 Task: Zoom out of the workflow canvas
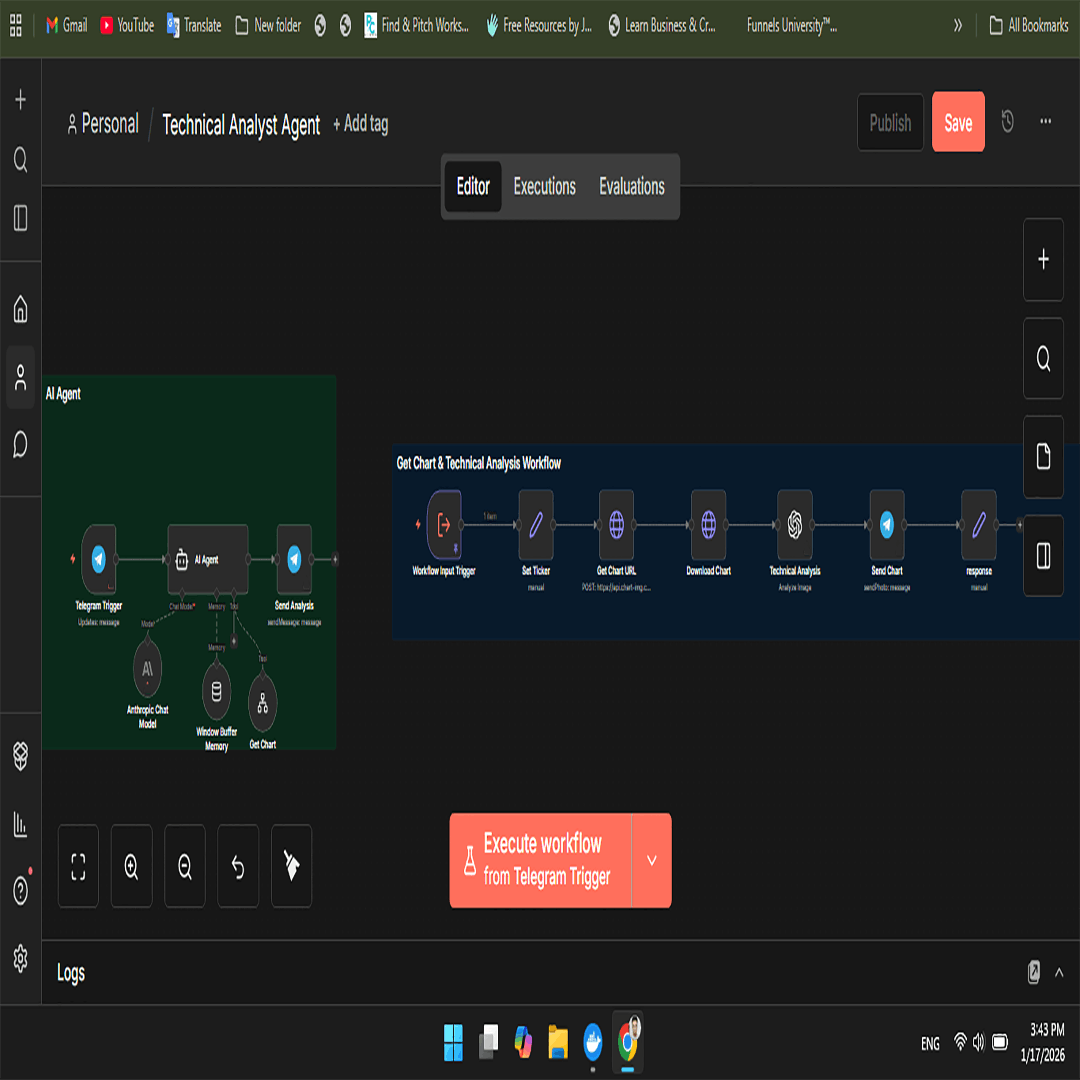tap(184, 866)
